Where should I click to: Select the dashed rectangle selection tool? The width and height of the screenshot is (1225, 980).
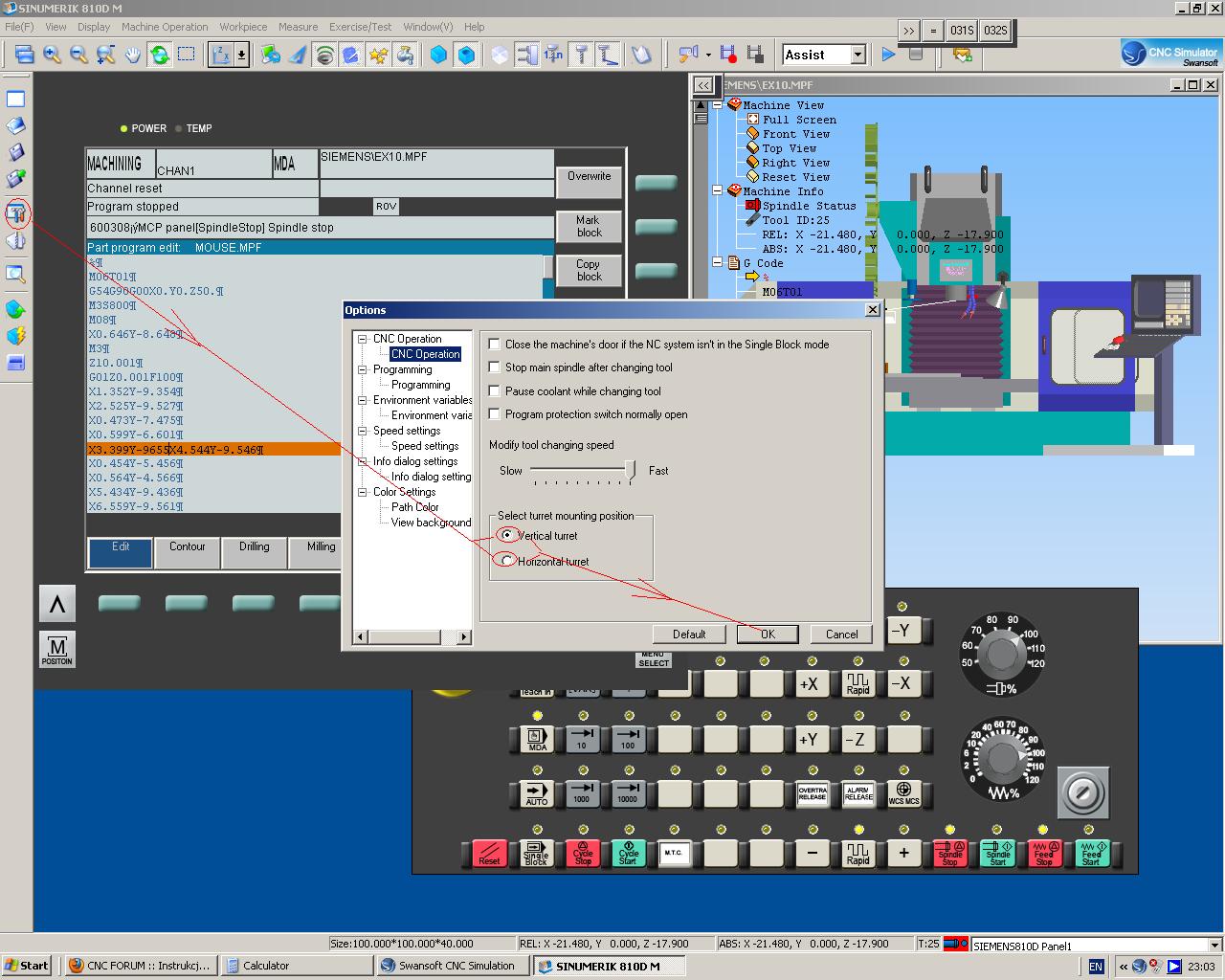[186, 55]
